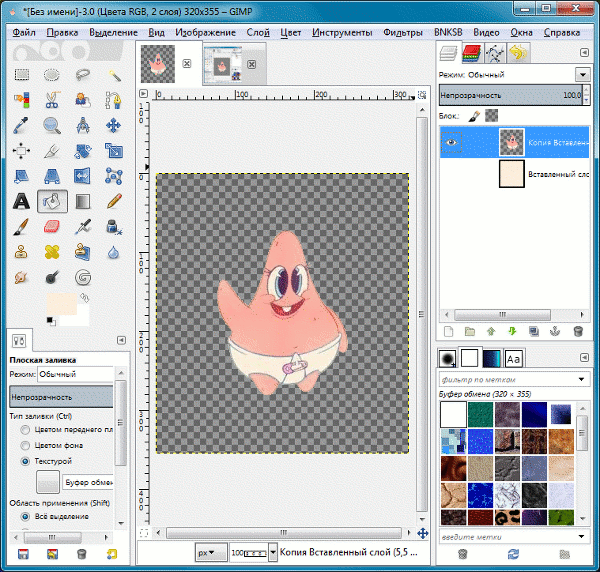The width and height of the screenshot is (600, 572).
Task: Duplicate the layer button
Action: (533, 331)
